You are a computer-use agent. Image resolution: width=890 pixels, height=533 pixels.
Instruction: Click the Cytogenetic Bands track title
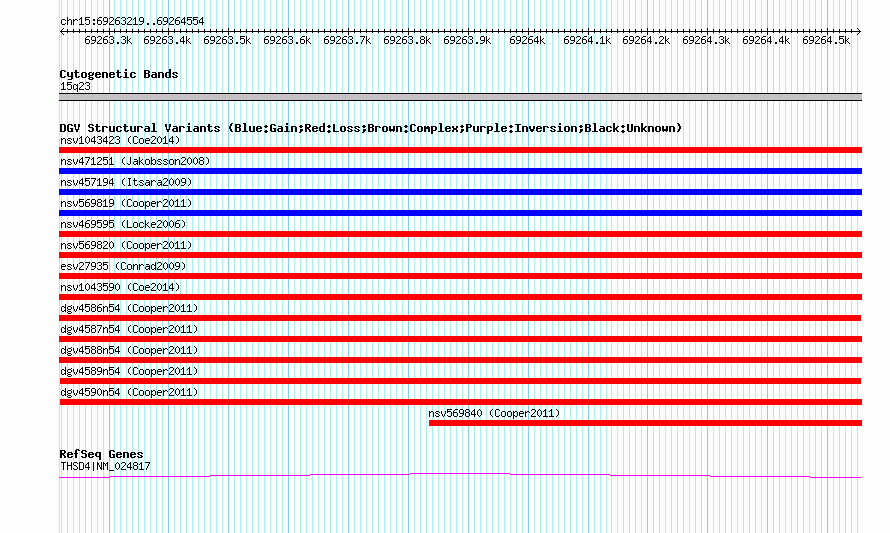point(119,74)
